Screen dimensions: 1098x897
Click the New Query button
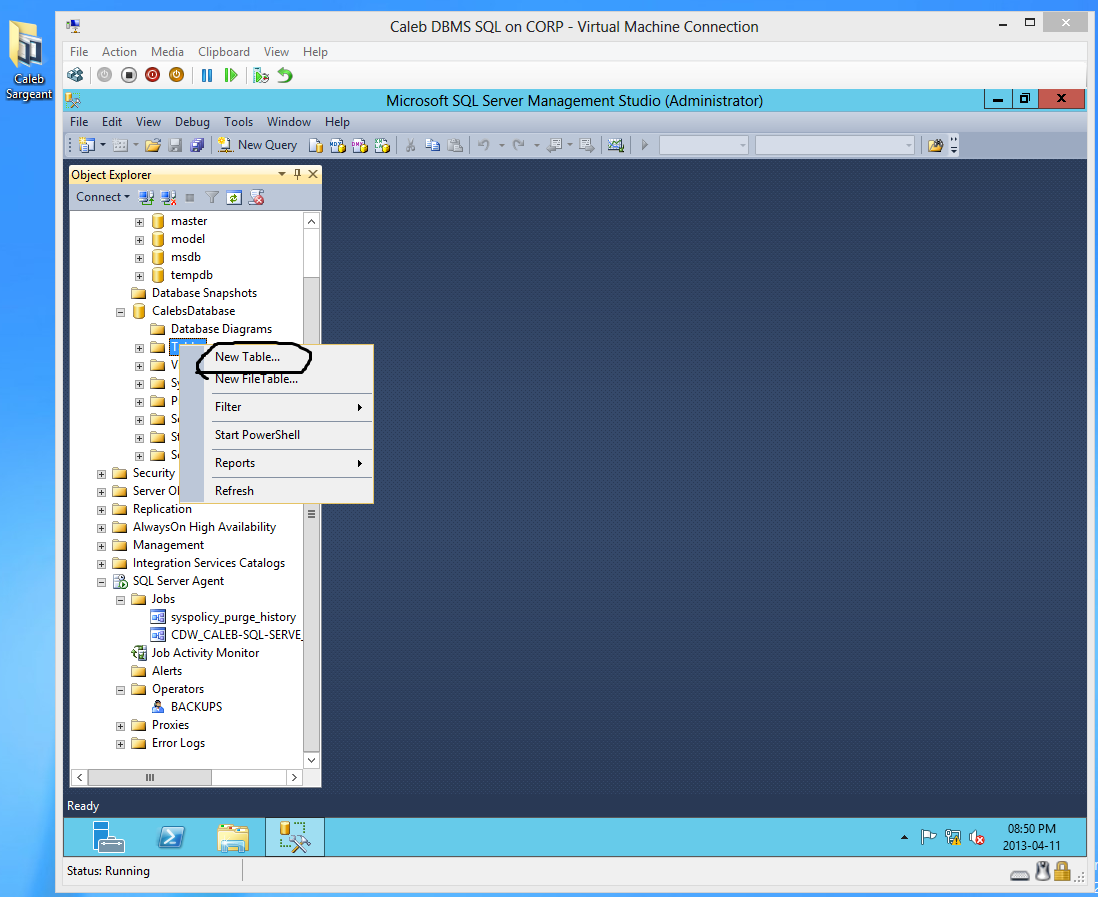257,145
